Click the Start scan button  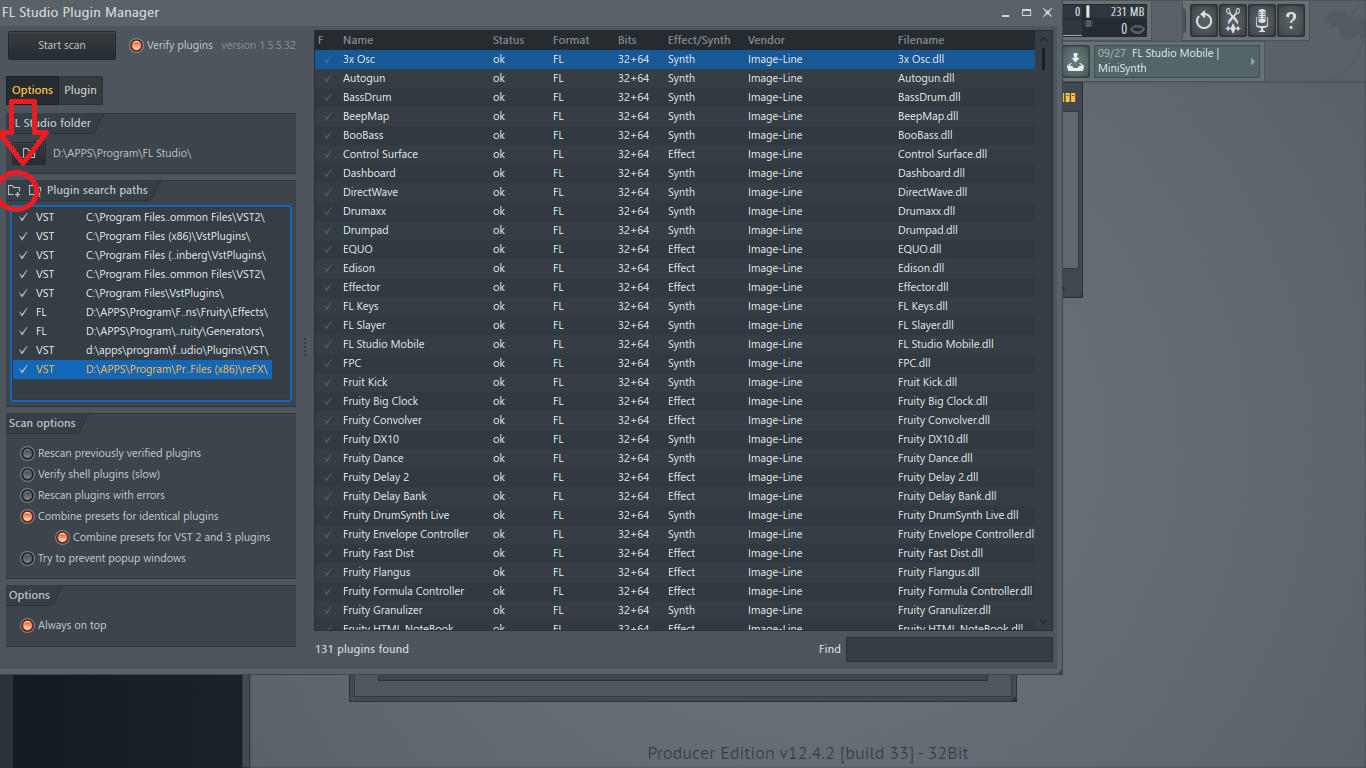(x=62, y=45)
